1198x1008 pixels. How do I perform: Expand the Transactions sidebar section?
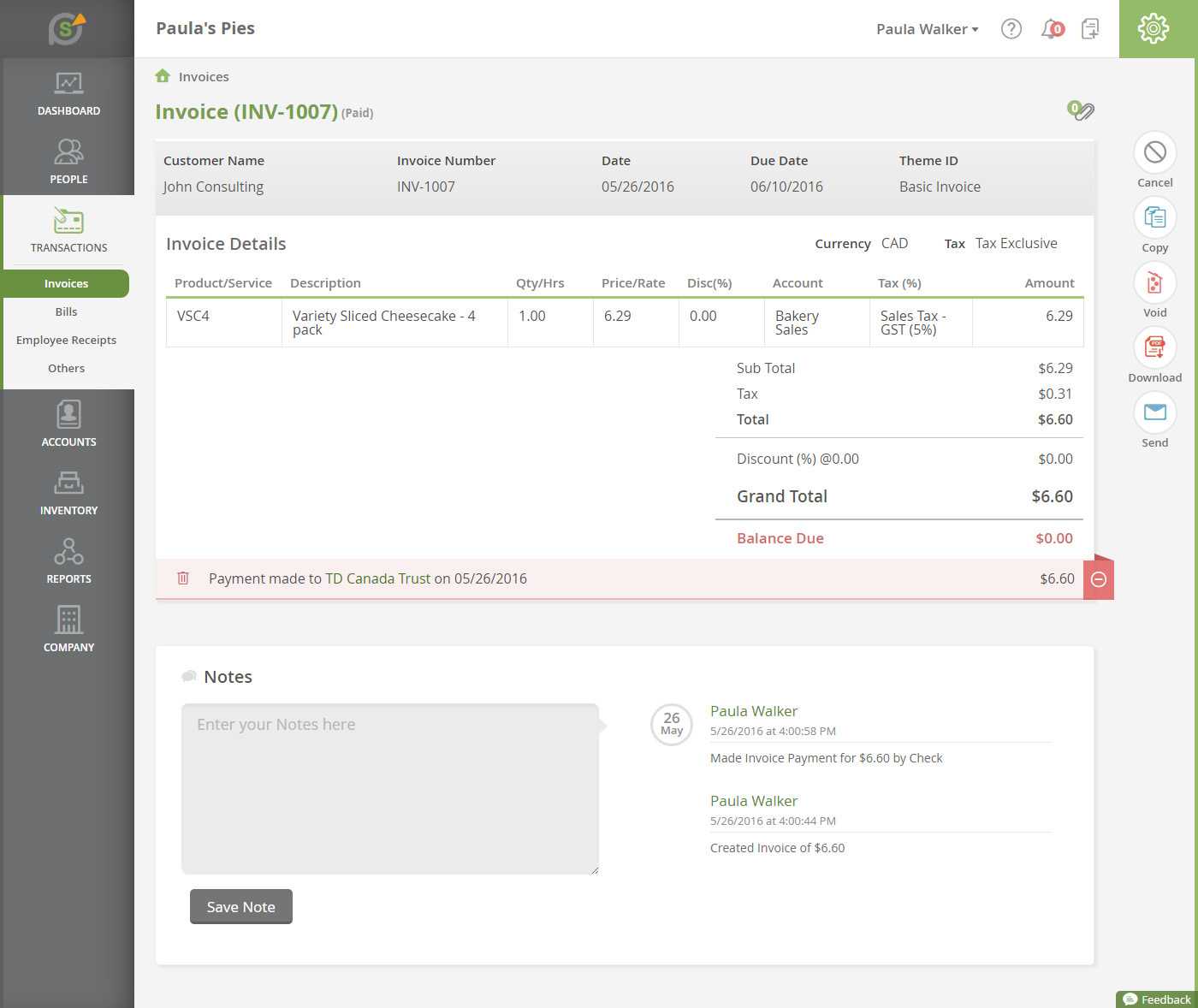click(x=68, y=231)
